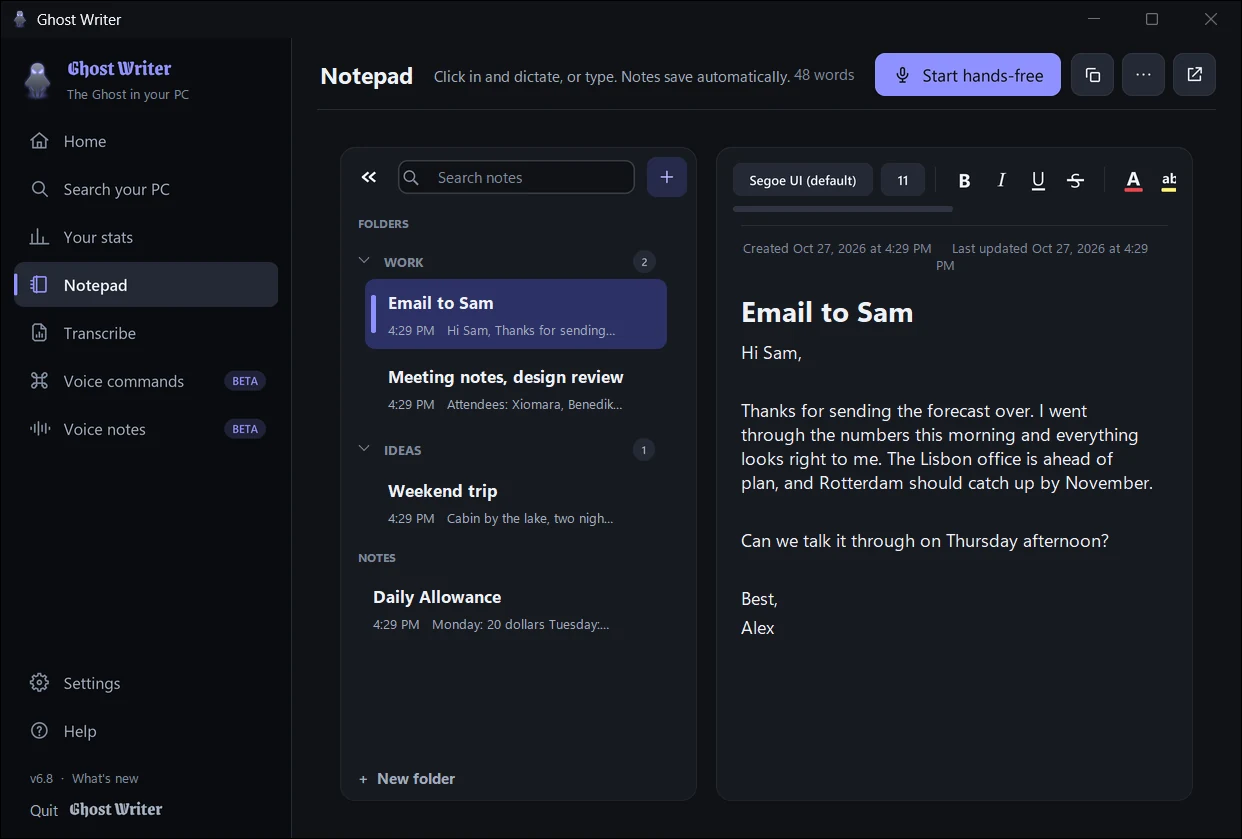Toggle bold formatting
This screenshot has height=839, width=1242.
pos(965,180)
